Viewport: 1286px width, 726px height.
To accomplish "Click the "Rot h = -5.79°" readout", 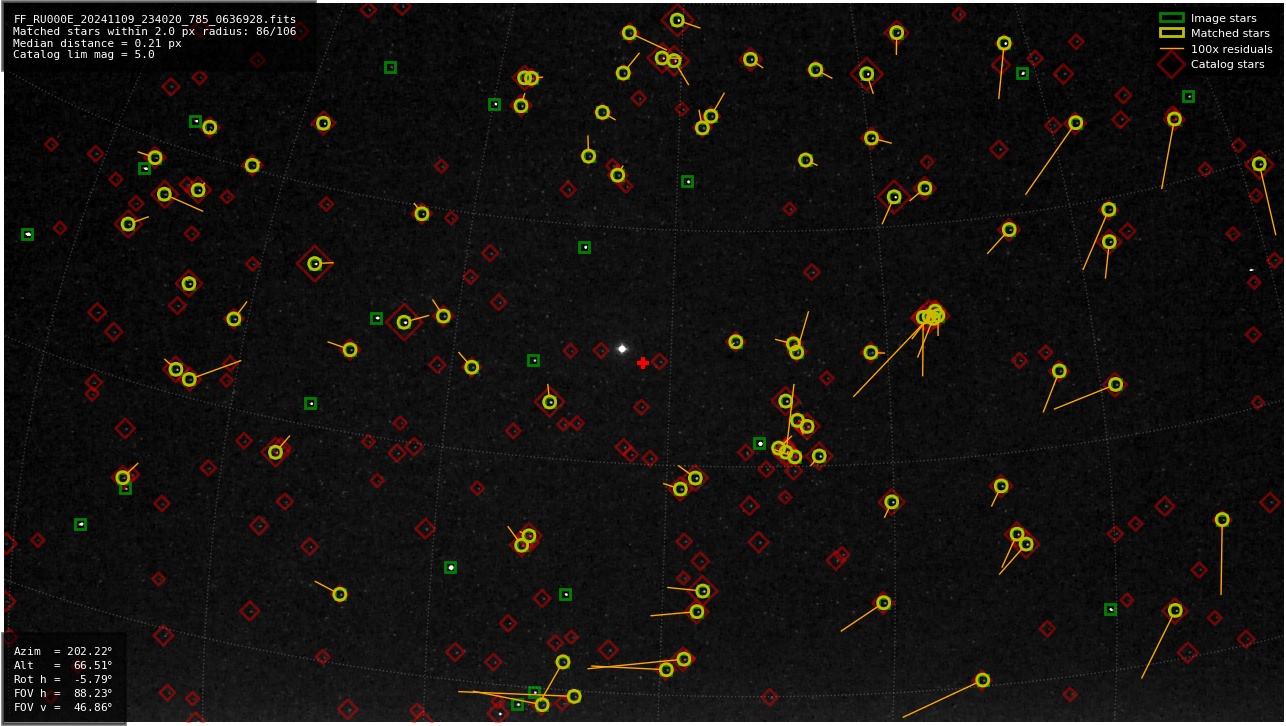I will coord(63,679).
